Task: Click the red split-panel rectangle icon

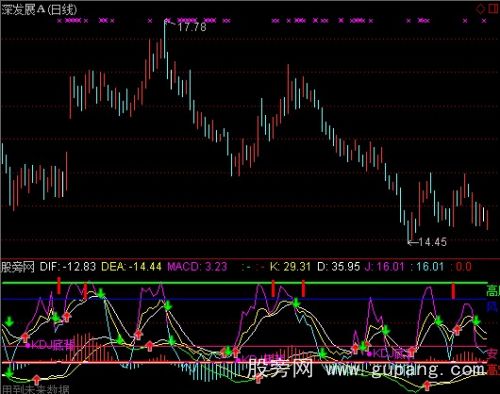Action: point(494,8)
